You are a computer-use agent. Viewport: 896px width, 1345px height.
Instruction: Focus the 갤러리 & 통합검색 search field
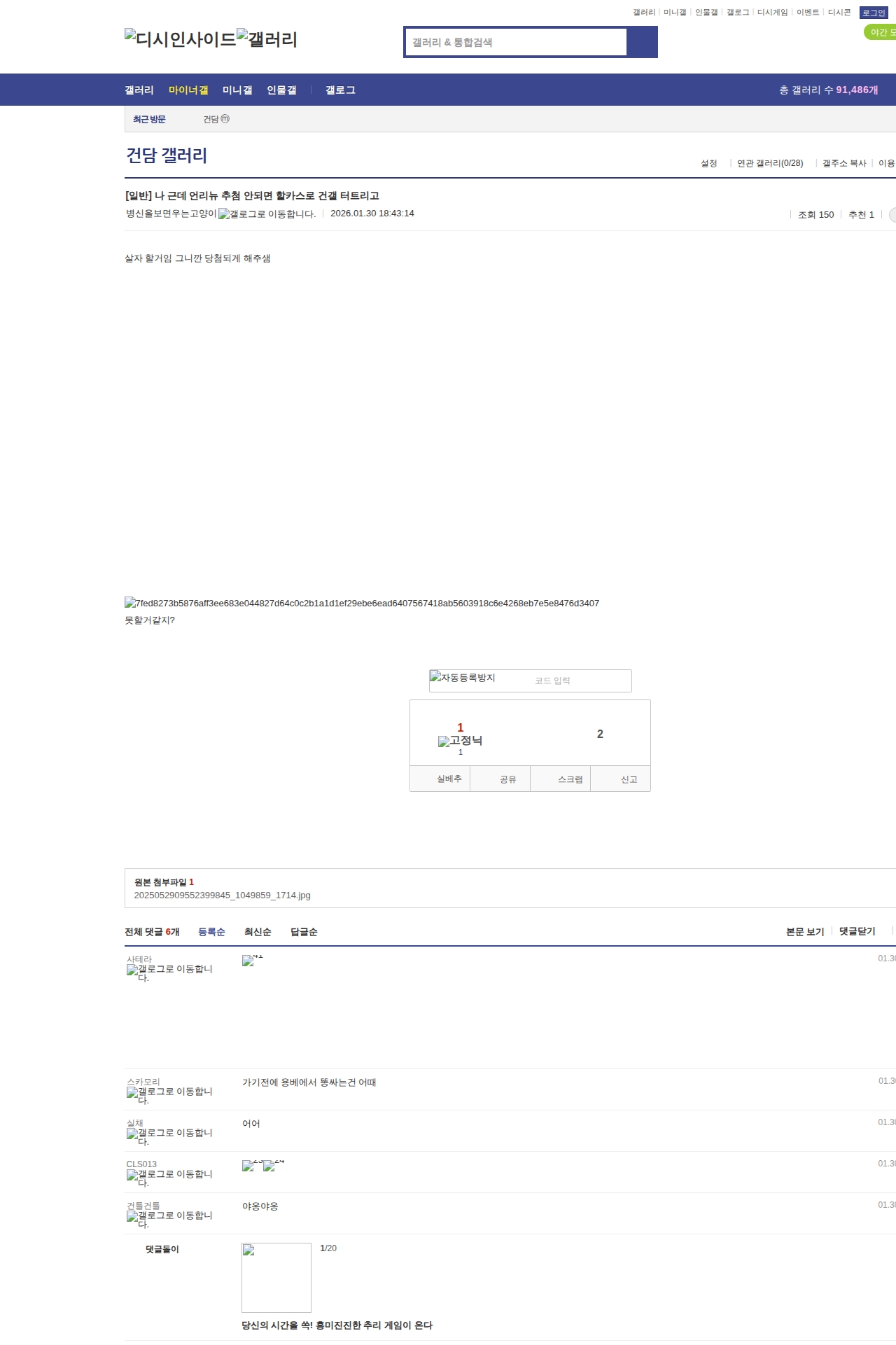tap(516, 42)
